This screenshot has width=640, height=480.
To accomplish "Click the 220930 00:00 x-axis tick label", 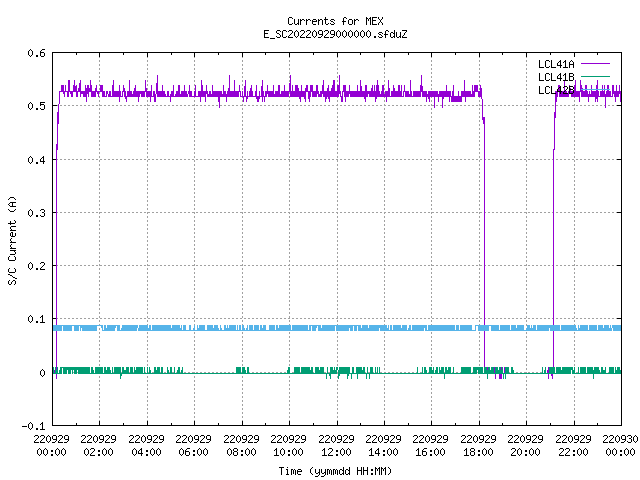I will point(620,445).
